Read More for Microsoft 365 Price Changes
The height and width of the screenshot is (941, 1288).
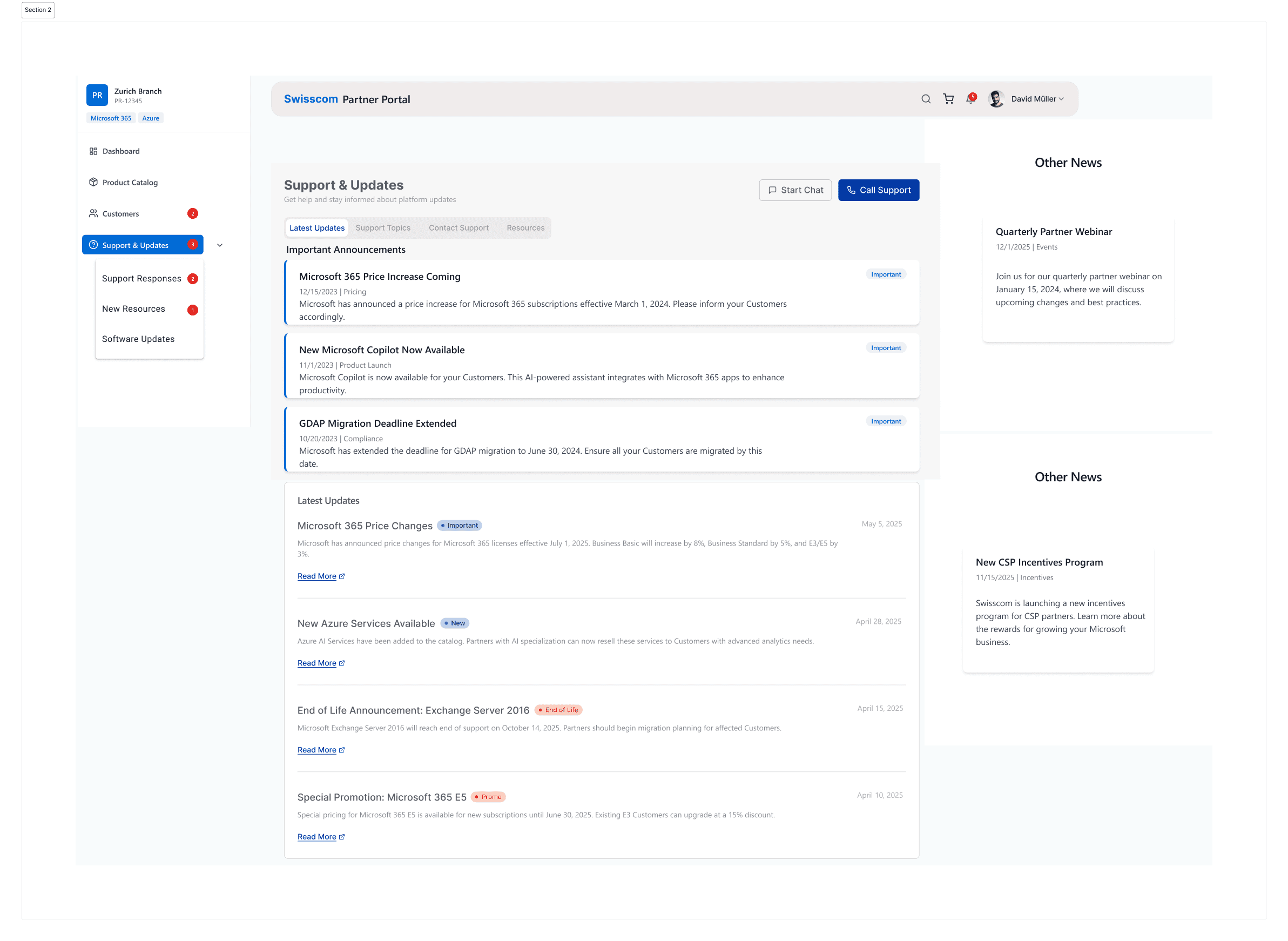click(x=316, y=576)
